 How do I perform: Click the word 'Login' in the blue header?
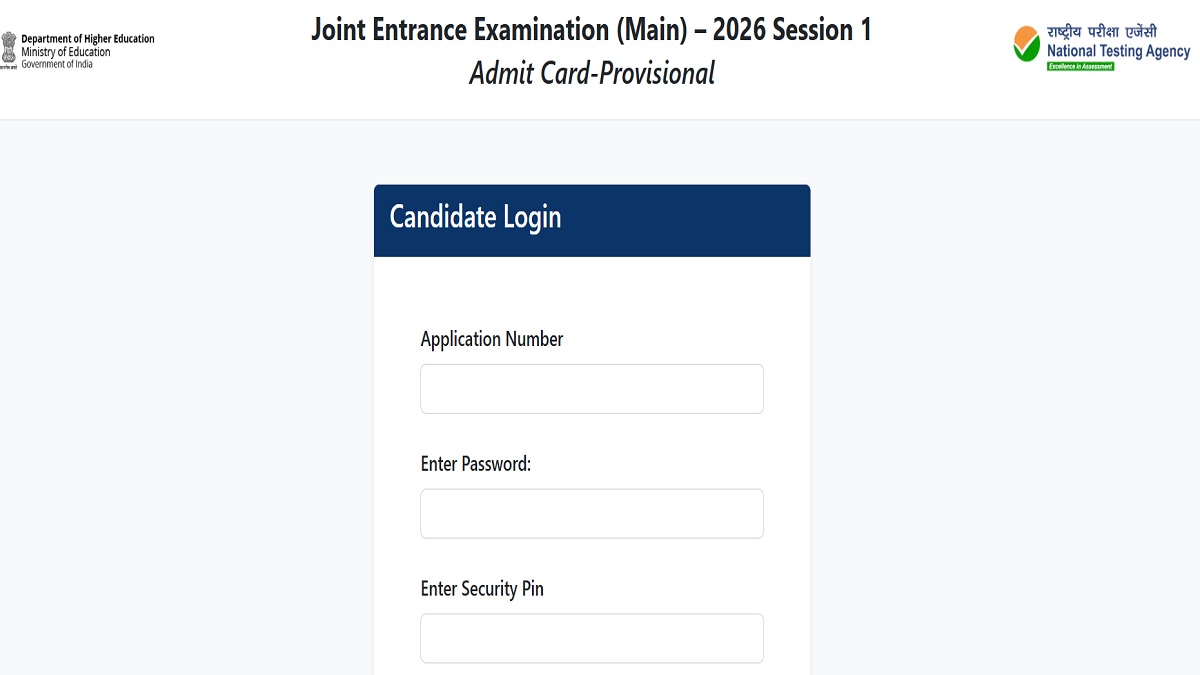531,217
